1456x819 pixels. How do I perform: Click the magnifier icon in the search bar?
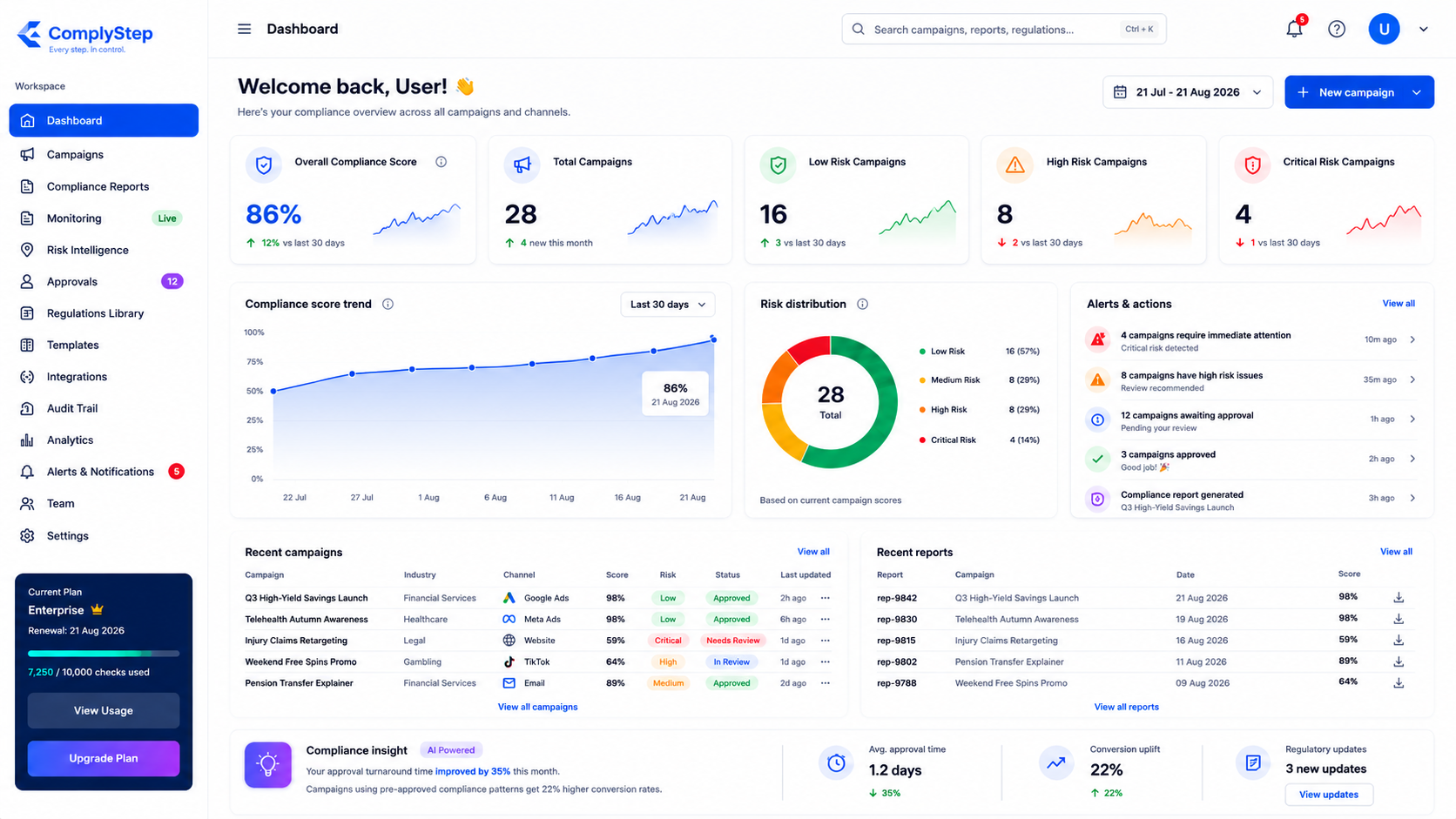[x=858, y=29]
